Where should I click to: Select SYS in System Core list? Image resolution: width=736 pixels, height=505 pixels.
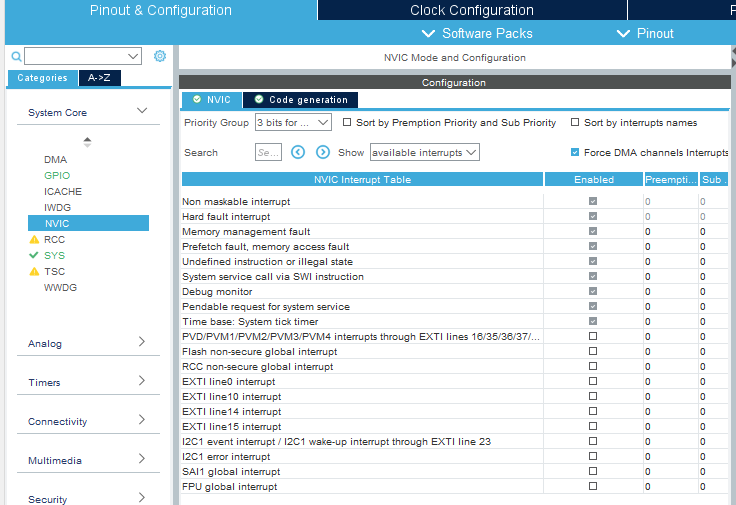54,255
